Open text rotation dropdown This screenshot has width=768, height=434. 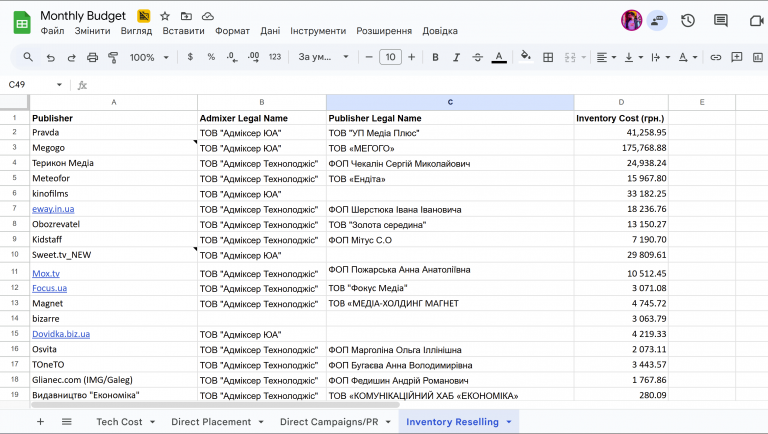tap(687, 57)
